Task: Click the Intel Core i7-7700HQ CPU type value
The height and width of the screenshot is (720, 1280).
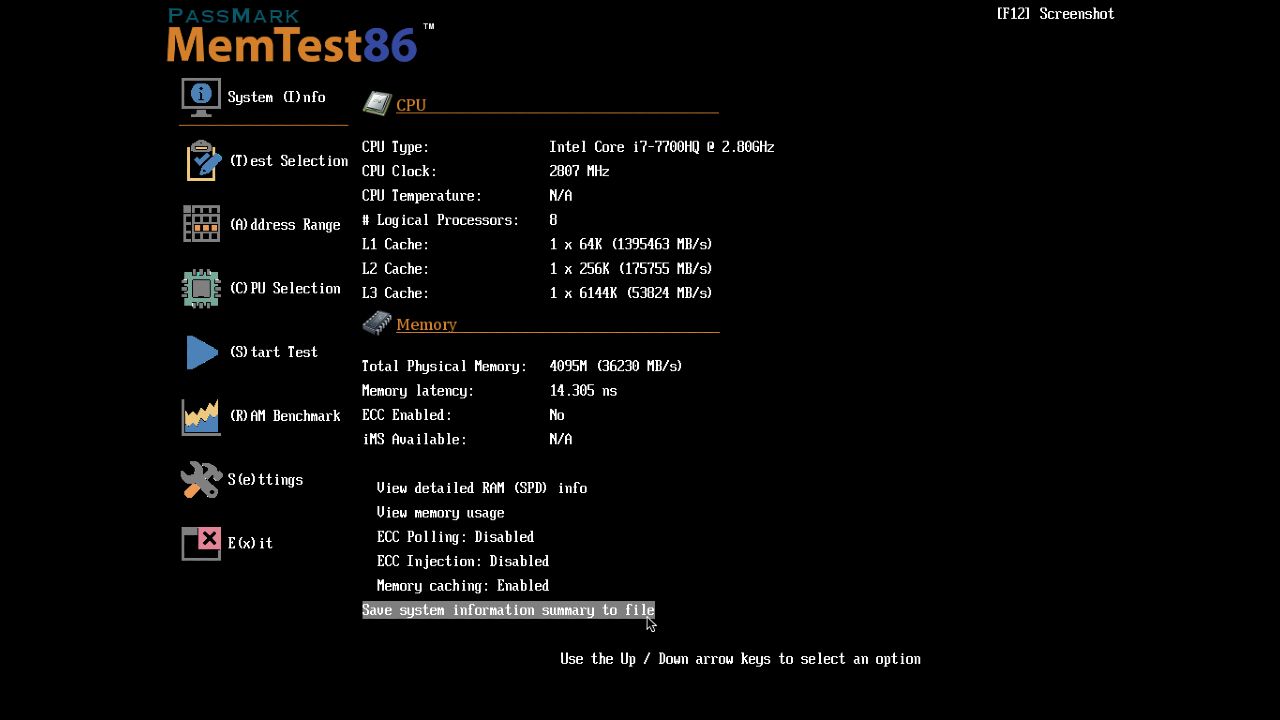Action: click(x=662, y=147)
